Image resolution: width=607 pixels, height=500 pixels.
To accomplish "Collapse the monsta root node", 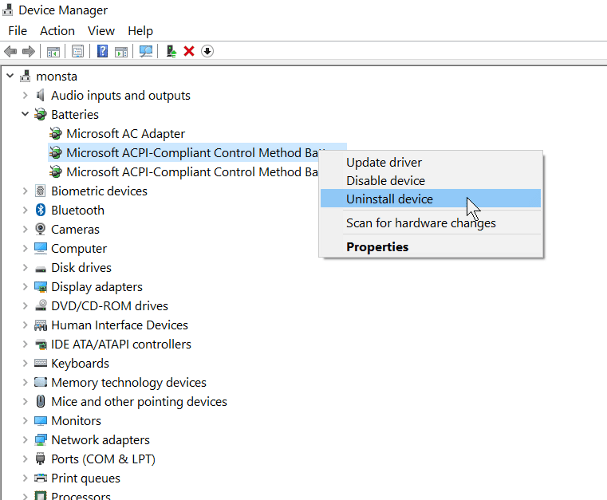I will pos(10,76).
